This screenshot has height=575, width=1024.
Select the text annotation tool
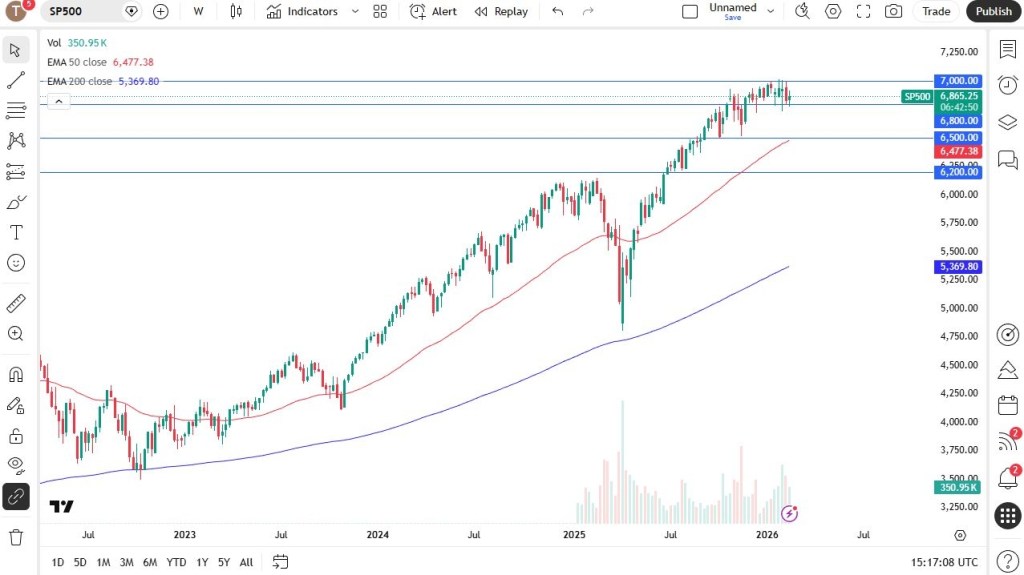[16, 232]
